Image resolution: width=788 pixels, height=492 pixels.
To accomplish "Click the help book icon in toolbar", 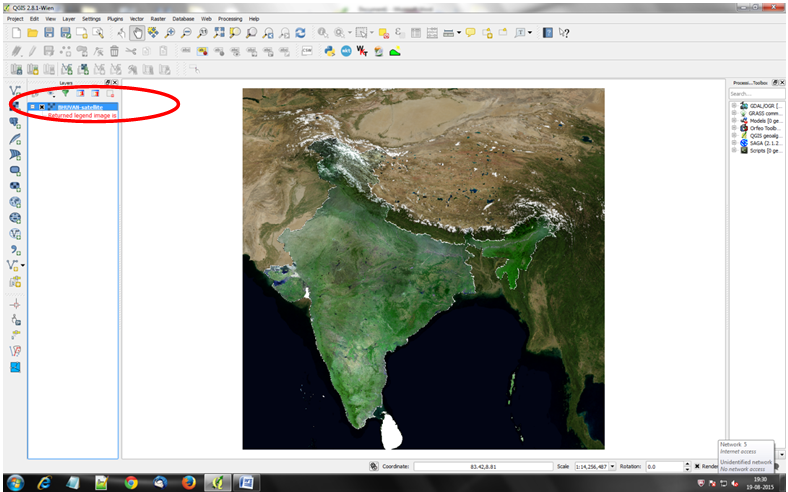I will point(548,33).
